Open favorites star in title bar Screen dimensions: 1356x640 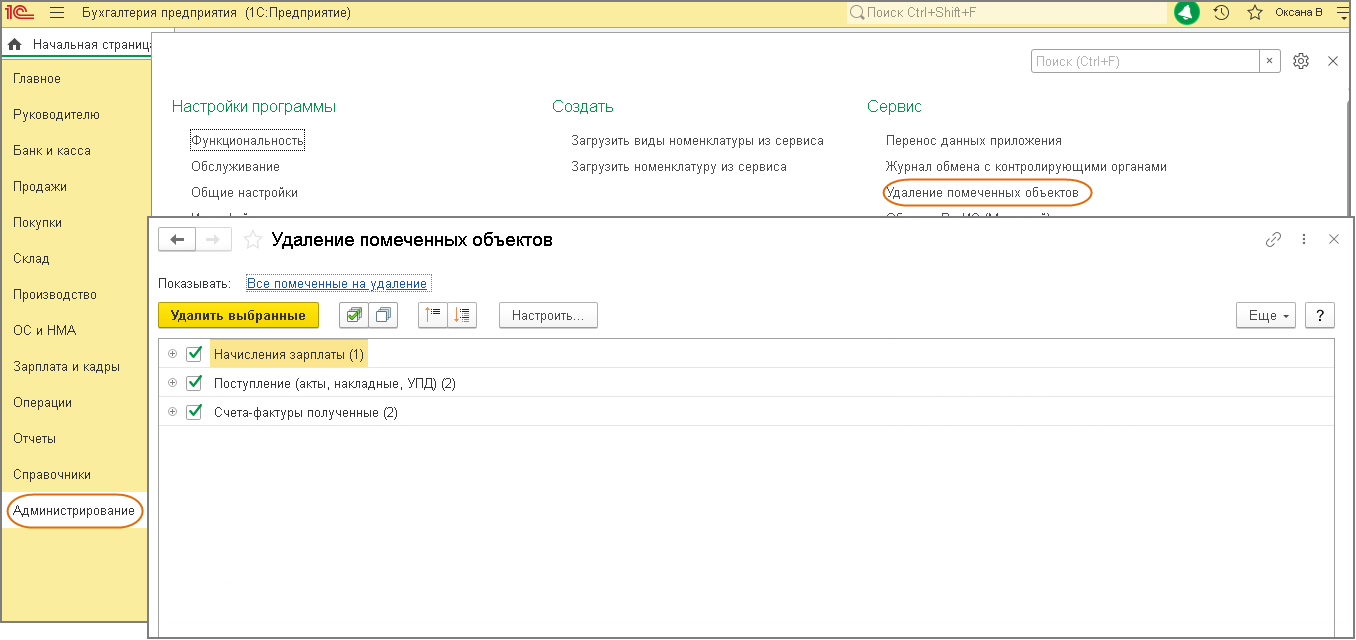[x=1255, y=13]
